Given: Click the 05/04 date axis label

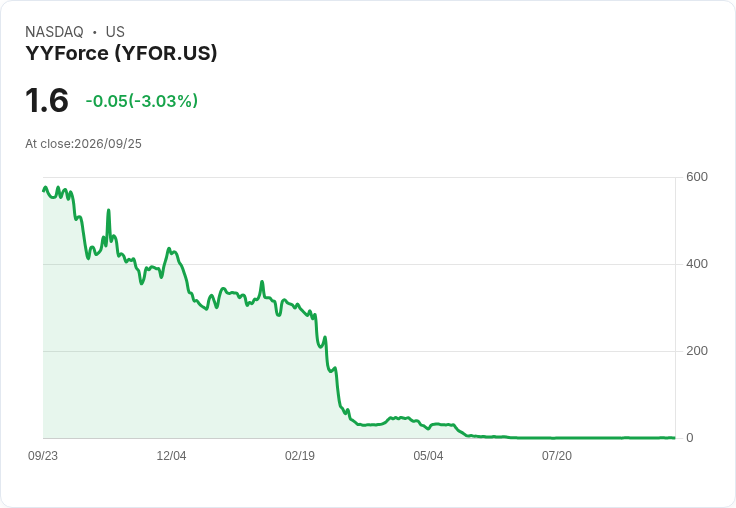Looking at the screenshot, I should point(428,455).
